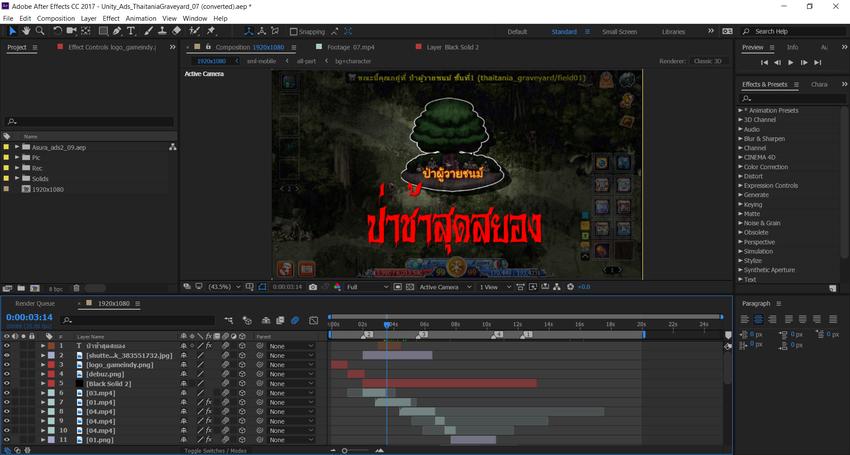Select the Pan Behind anchor point tool

click(86, 31)
